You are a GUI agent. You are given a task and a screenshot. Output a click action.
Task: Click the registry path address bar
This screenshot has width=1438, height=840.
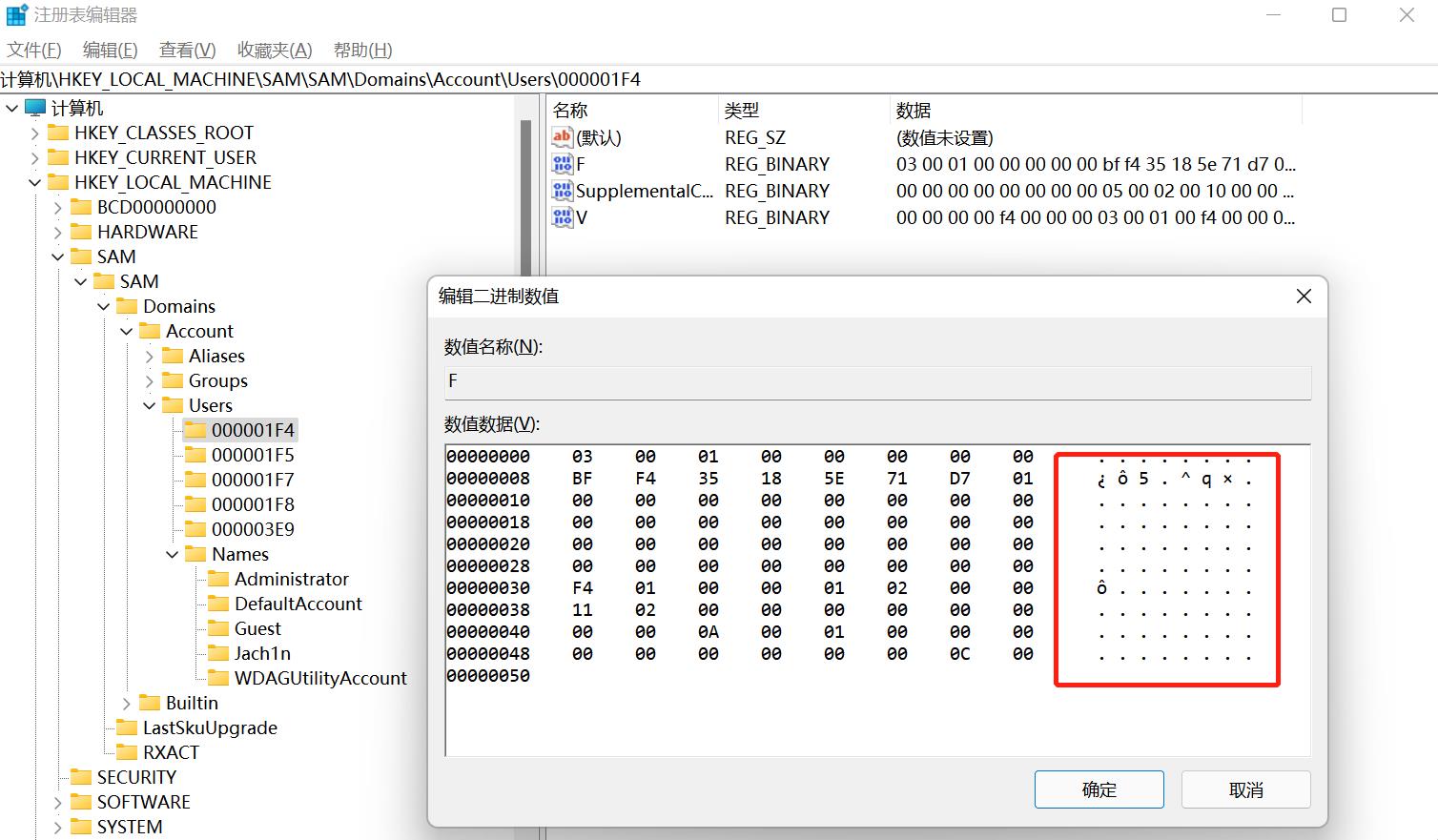[x=719, y=79]
